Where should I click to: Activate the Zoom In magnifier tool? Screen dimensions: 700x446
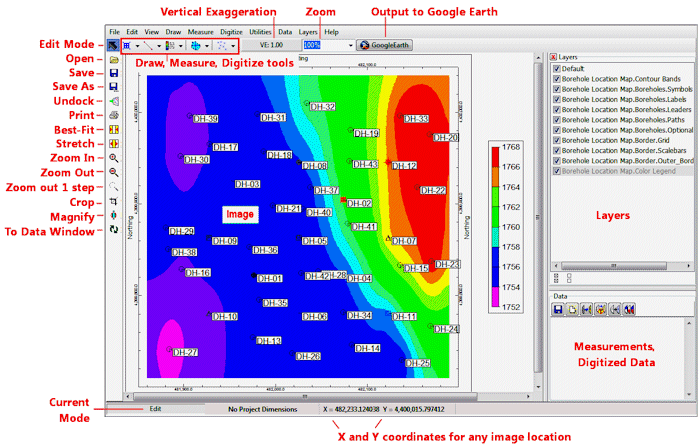[113, 158]
